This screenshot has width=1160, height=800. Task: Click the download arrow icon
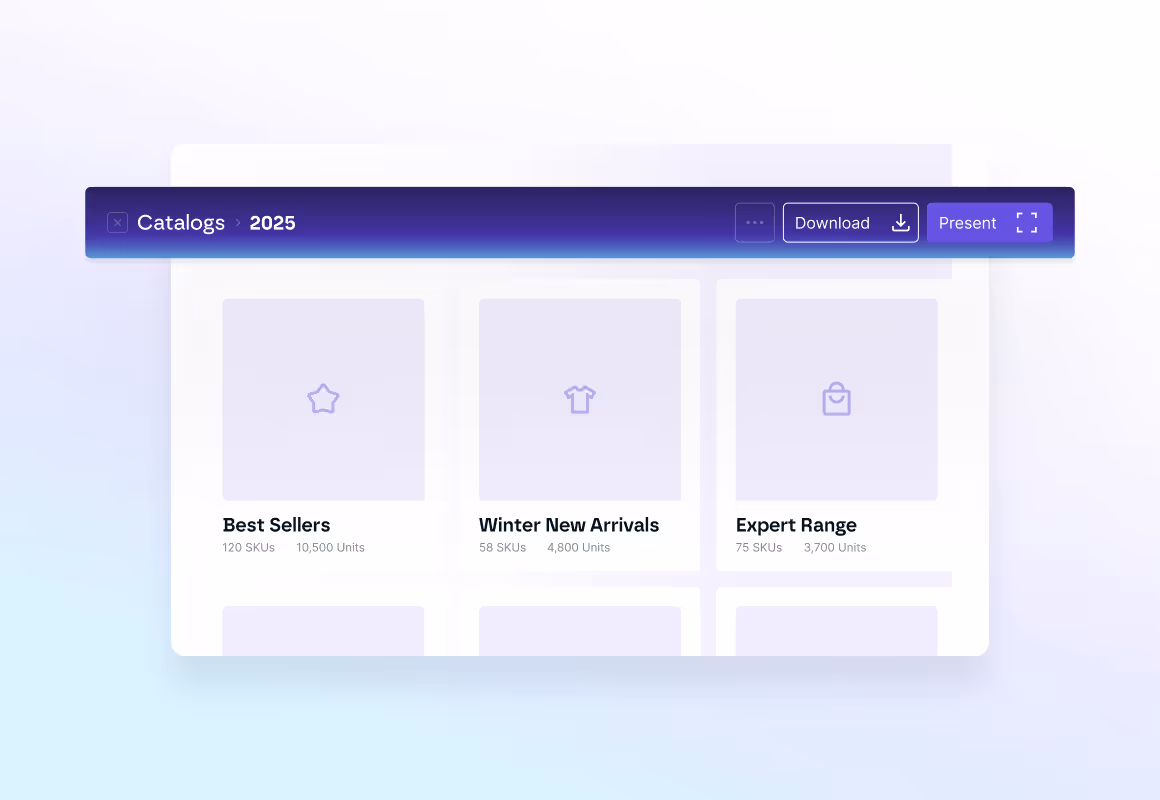[900, 223]
